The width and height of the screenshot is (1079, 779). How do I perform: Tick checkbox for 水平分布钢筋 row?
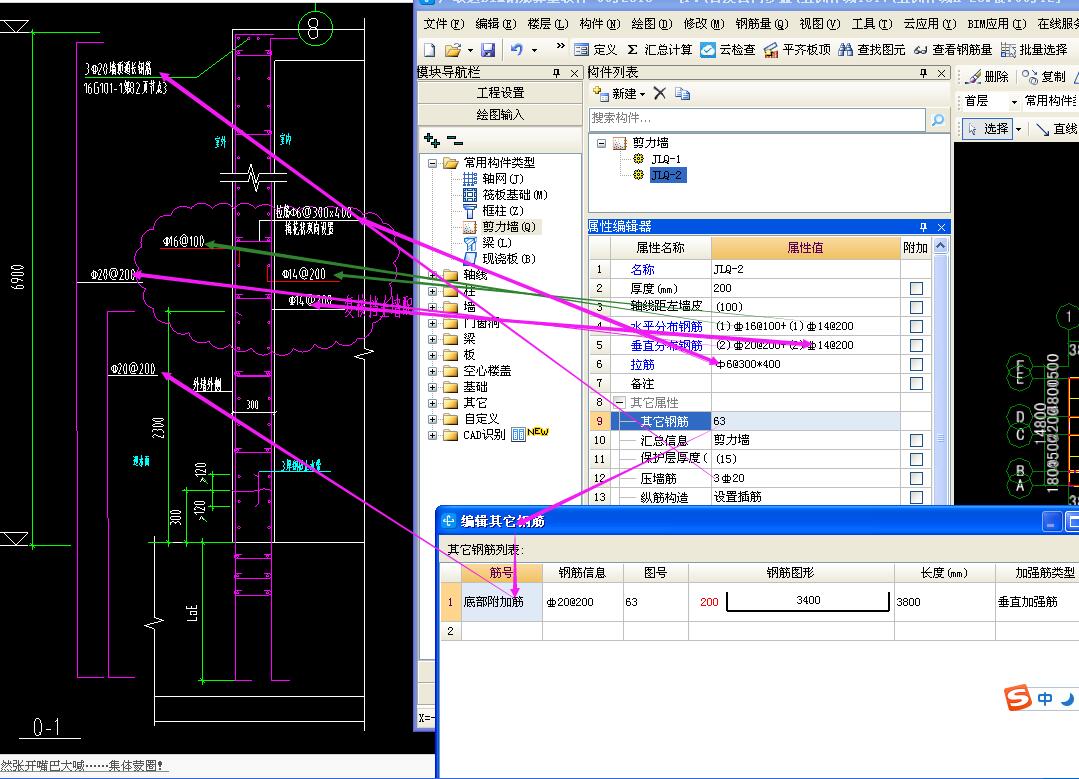(916, 326)
